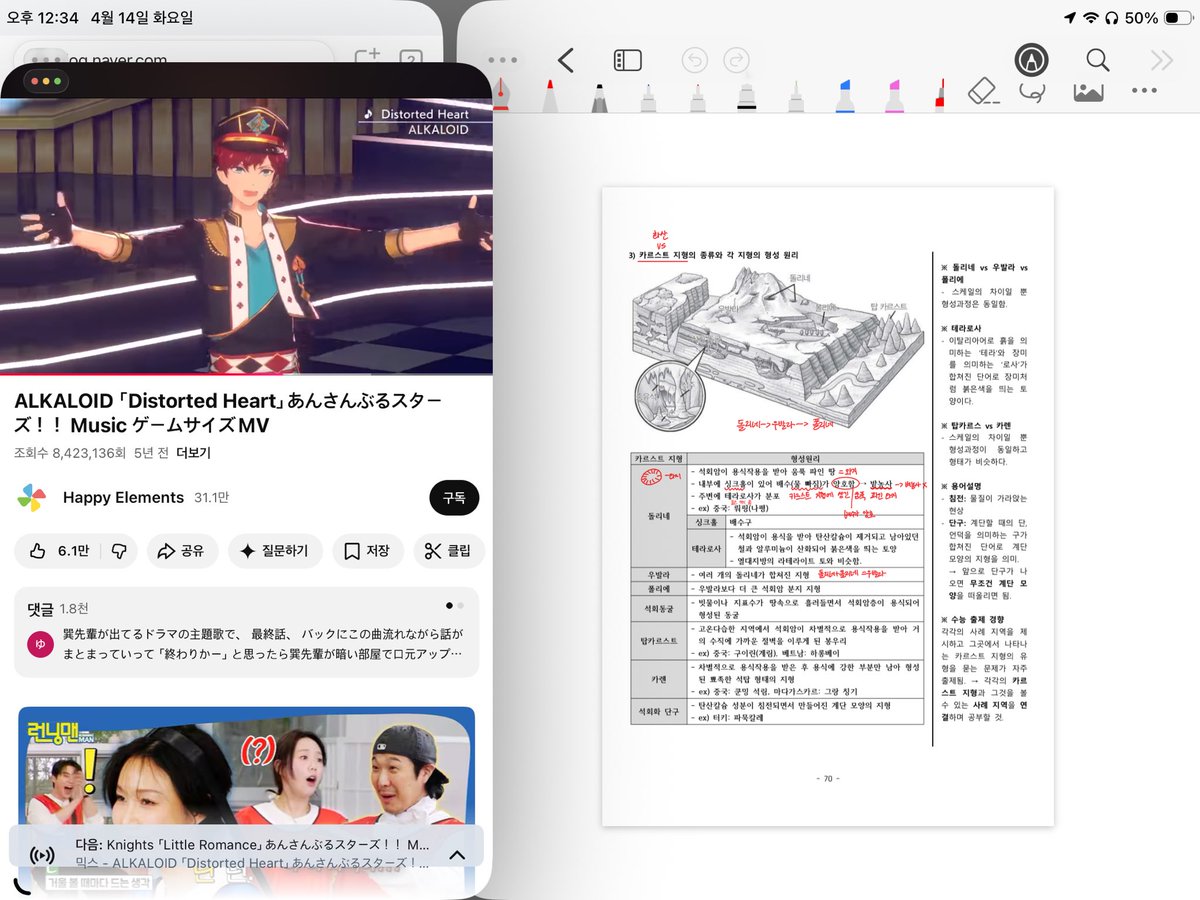This screenshot has width=1200, height=900.
Task: Select the red-tipped marker pen
Action: tap(550, 94)
